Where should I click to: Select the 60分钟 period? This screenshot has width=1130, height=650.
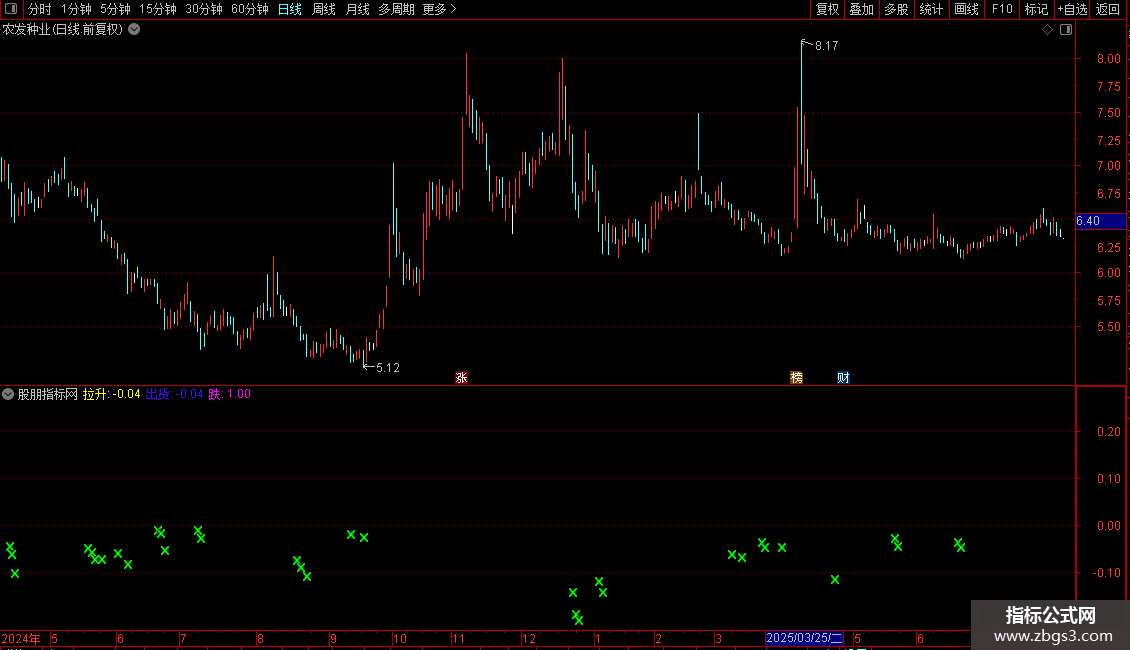tap(249, 9)
